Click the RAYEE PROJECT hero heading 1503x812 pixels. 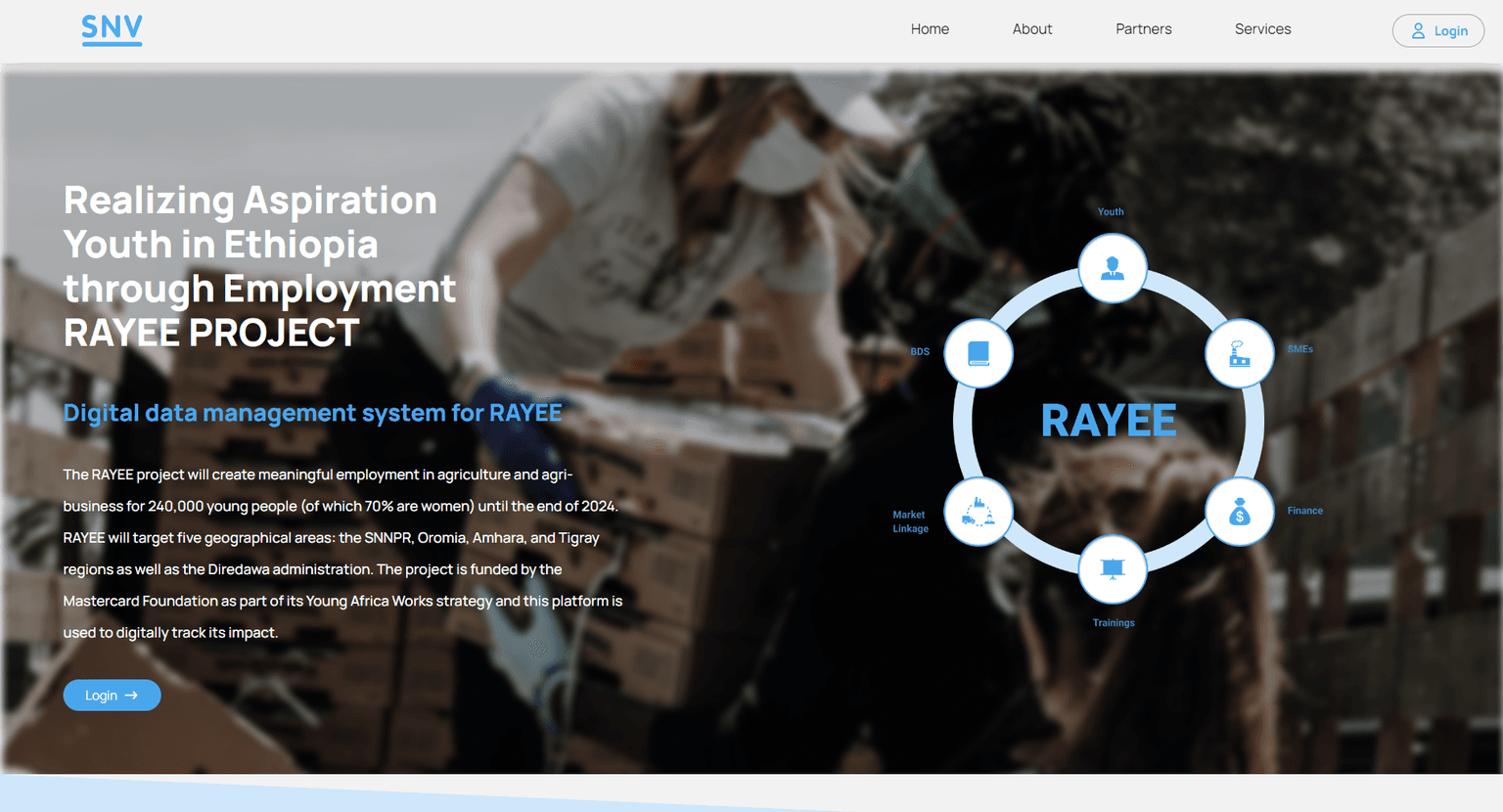pyautogui.click(x=210, y=333)
